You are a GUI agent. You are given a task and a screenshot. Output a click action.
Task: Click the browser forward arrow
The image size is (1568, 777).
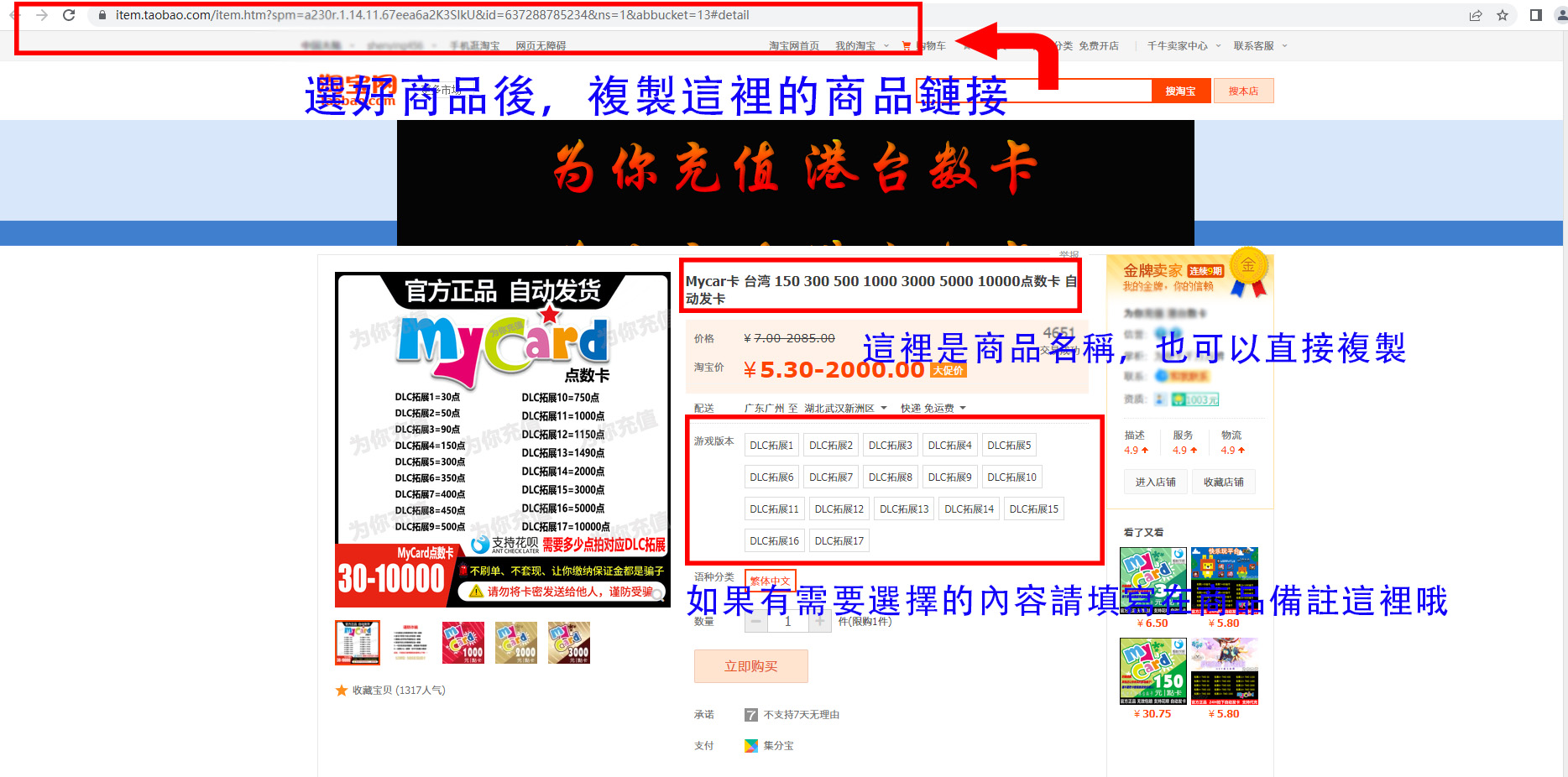(42, 15)
